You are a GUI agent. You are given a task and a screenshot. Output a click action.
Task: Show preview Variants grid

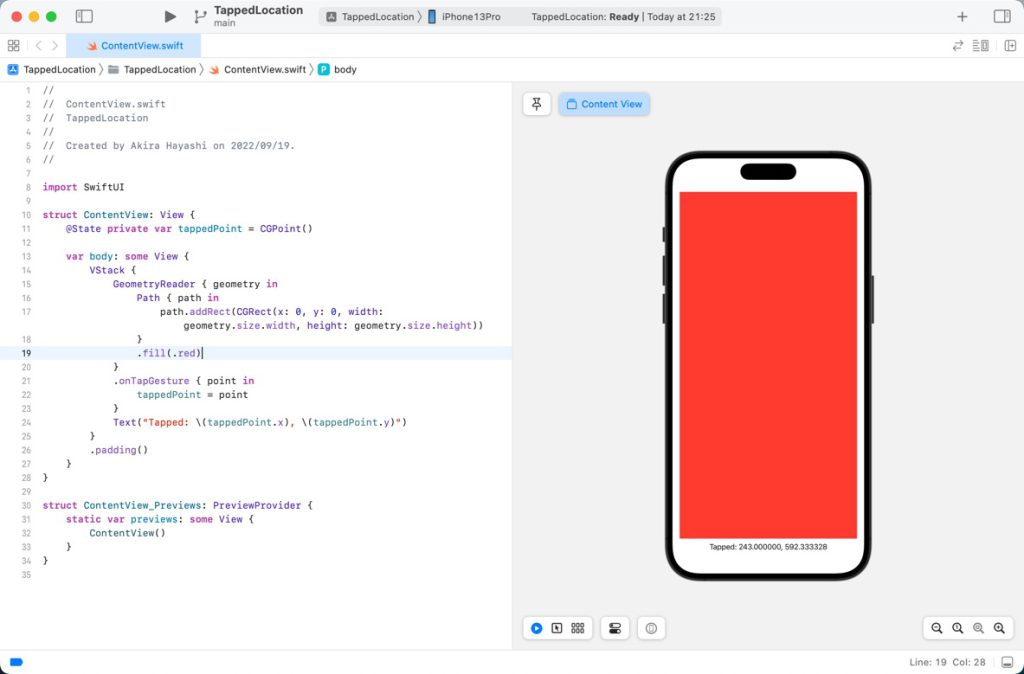(x=578, y=628)
